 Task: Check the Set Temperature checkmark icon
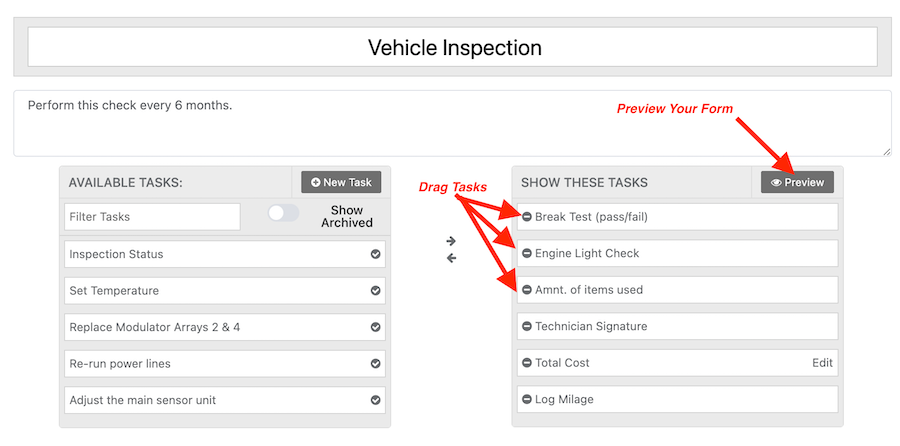click(x=376, y=291)
